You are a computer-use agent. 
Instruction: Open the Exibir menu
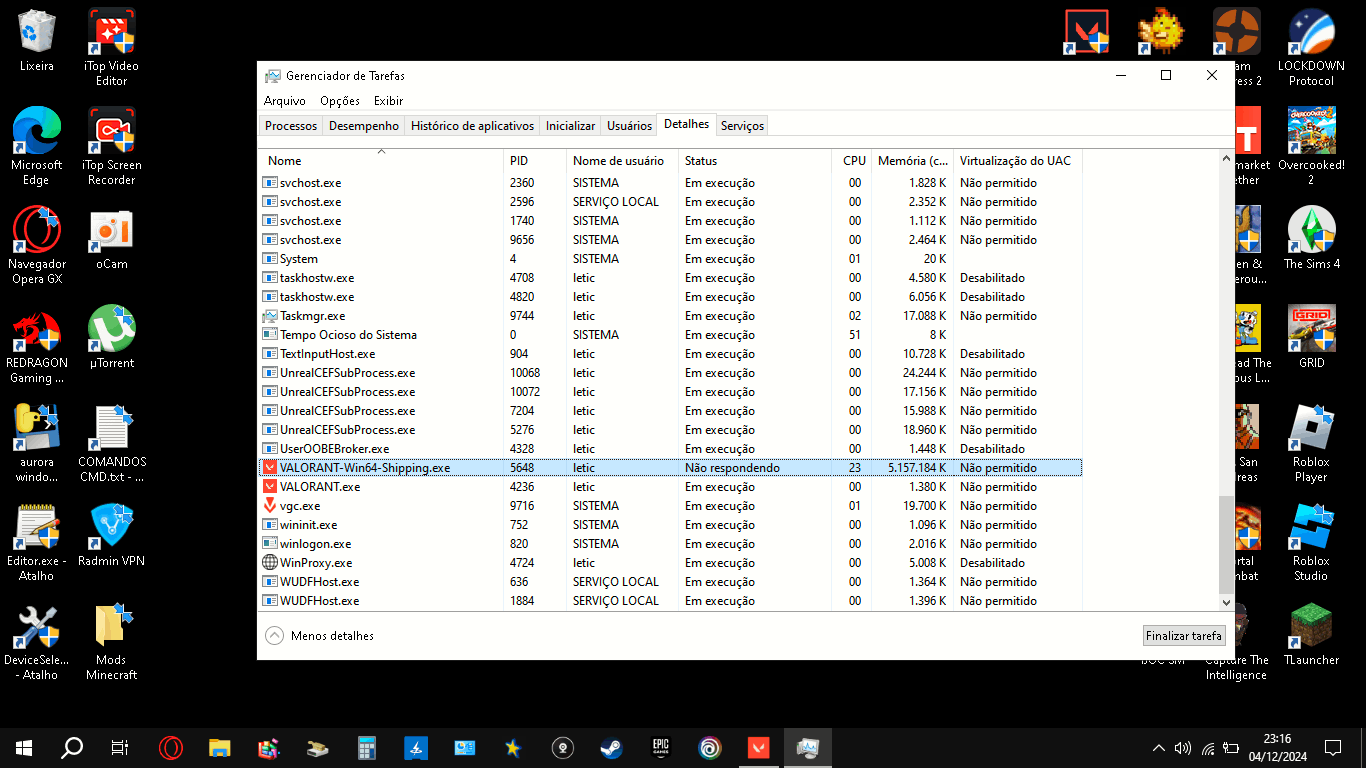click(x=389, y=101)
